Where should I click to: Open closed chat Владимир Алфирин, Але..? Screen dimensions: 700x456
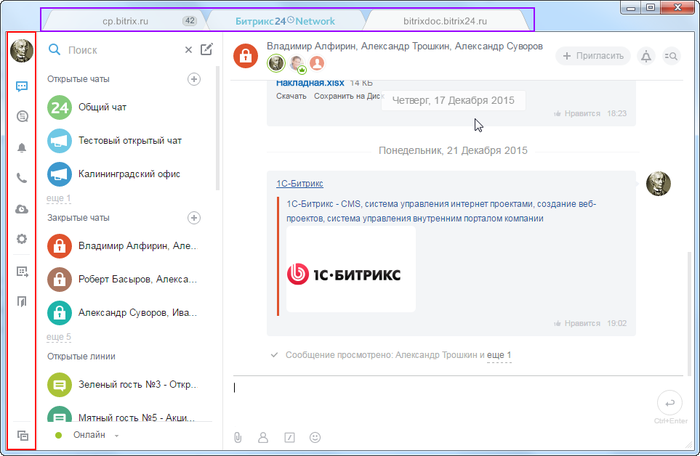124,246
